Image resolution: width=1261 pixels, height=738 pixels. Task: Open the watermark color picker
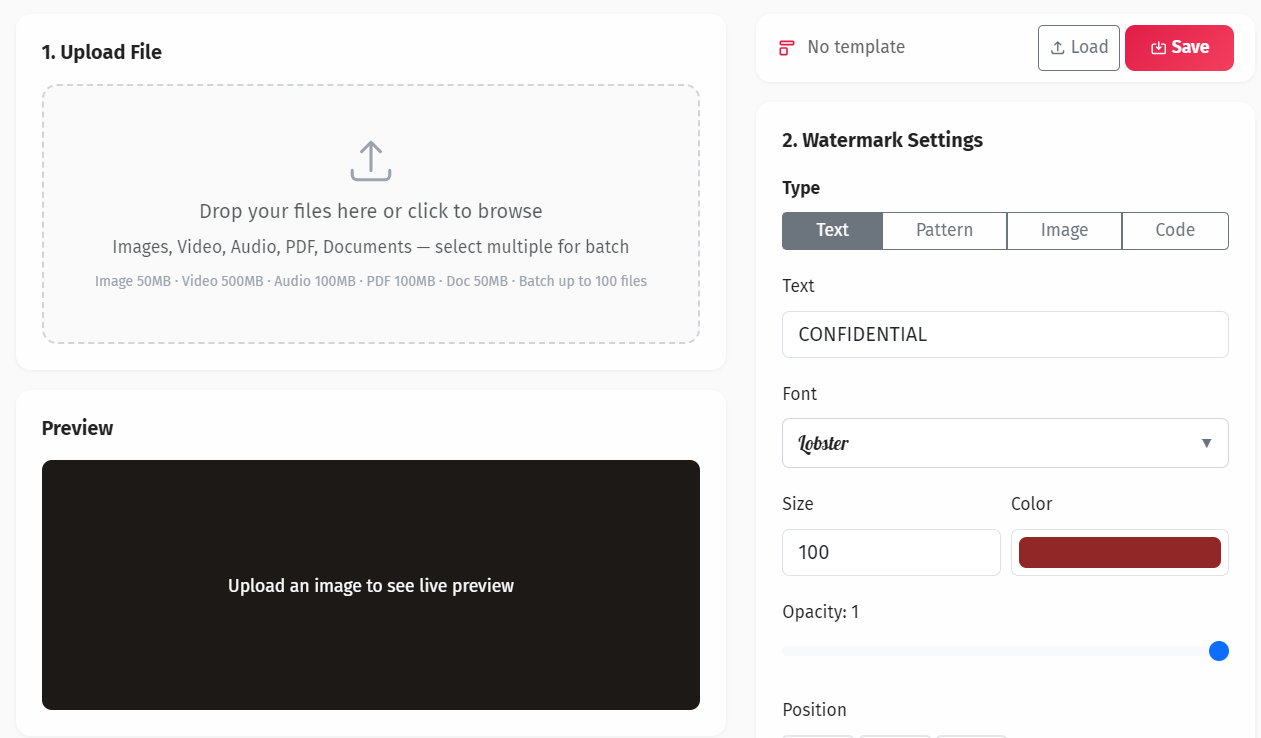pyautogui.click(x=1119, y=551)
